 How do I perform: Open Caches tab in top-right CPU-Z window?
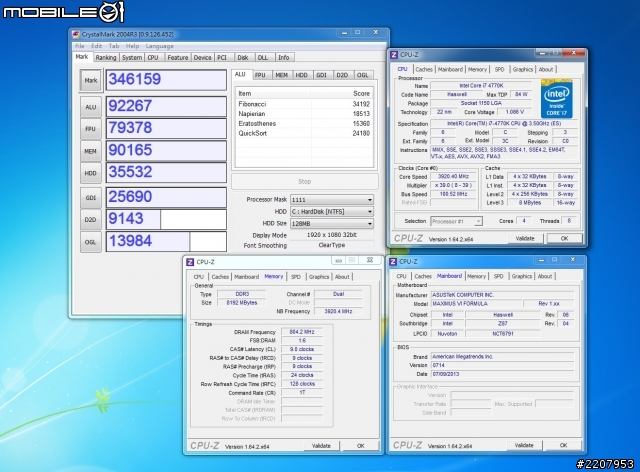(x=424, y=69)
